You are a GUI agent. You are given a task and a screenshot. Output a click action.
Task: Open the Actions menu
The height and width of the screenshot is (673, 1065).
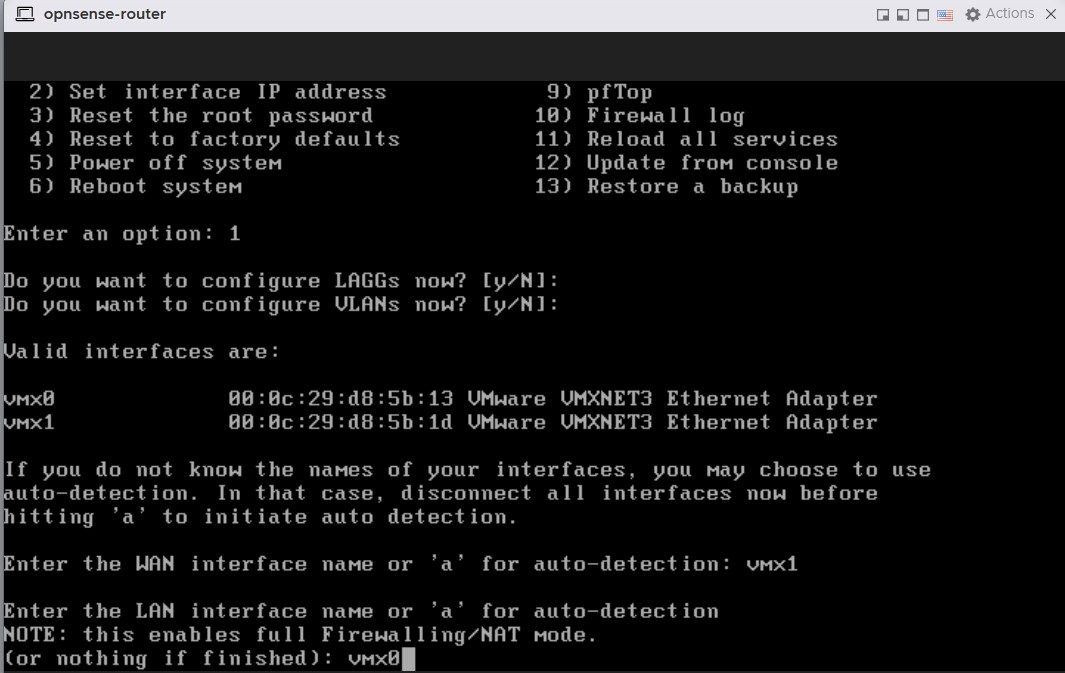pos(1009,14)
